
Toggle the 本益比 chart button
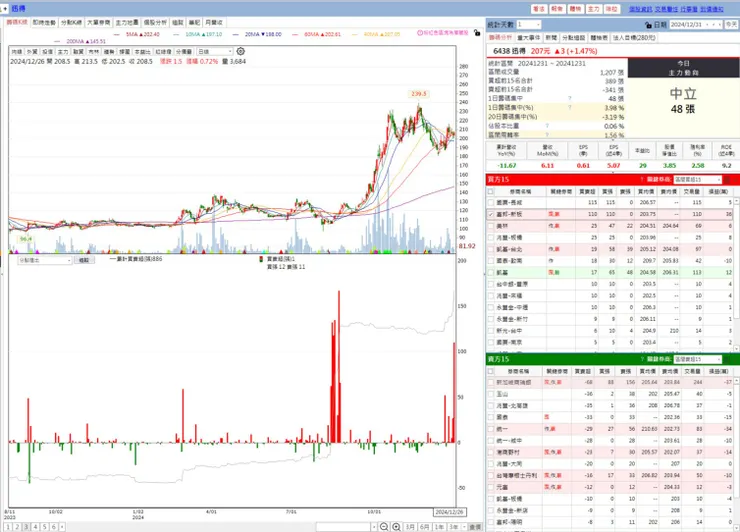pos(143,51)
